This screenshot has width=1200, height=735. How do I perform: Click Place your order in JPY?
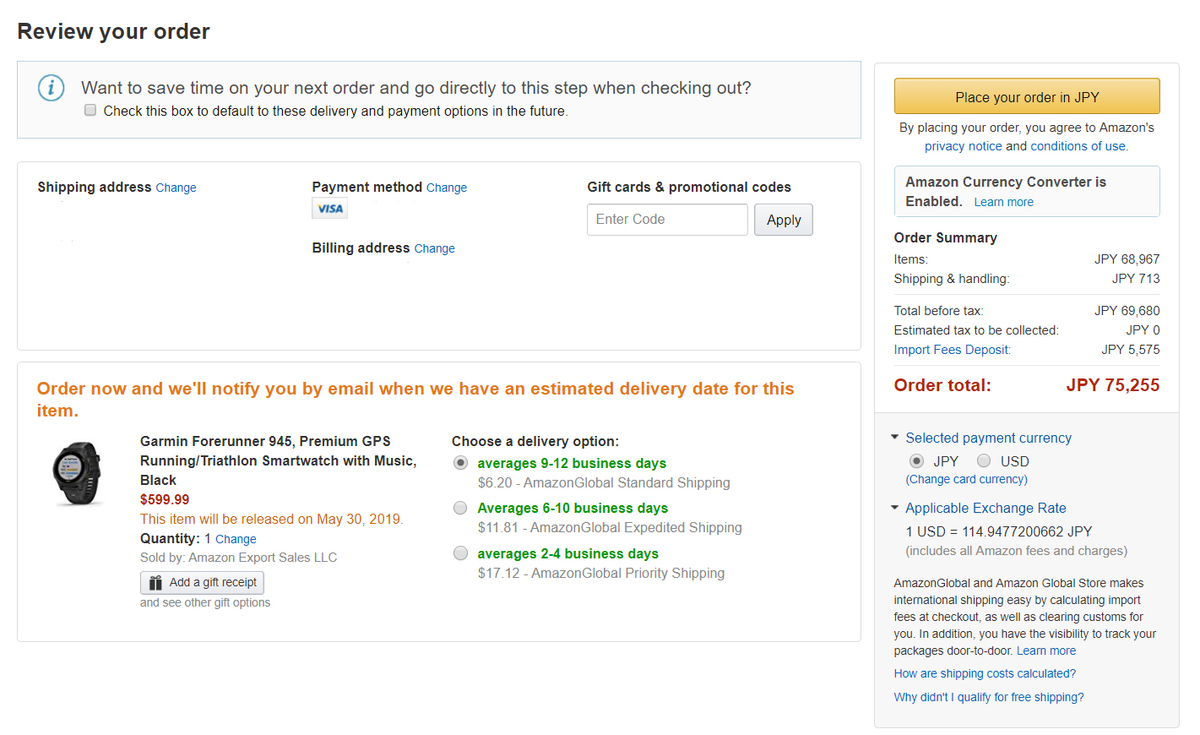click(x=1027, y=97)
